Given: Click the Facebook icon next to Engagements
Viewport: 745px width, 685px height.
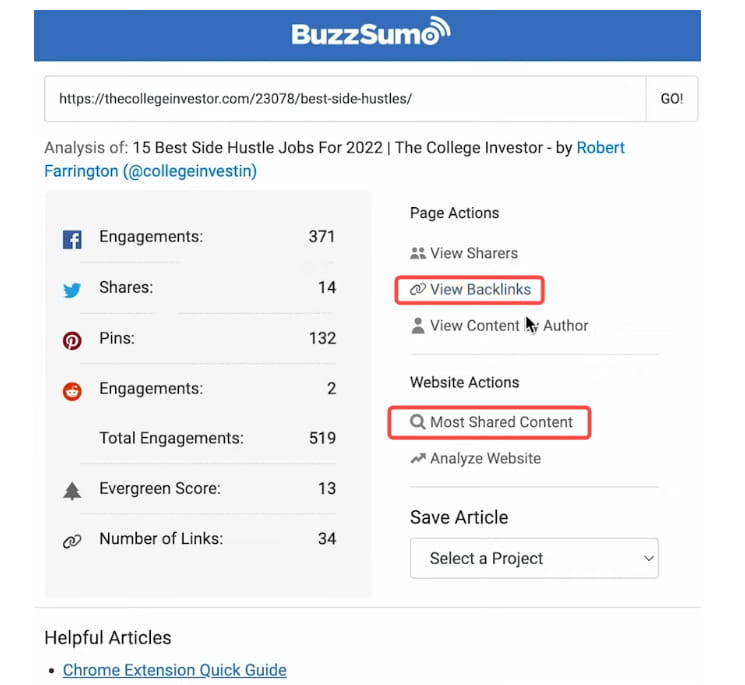Looking at the screenshot, I should [x=72, y=240].
